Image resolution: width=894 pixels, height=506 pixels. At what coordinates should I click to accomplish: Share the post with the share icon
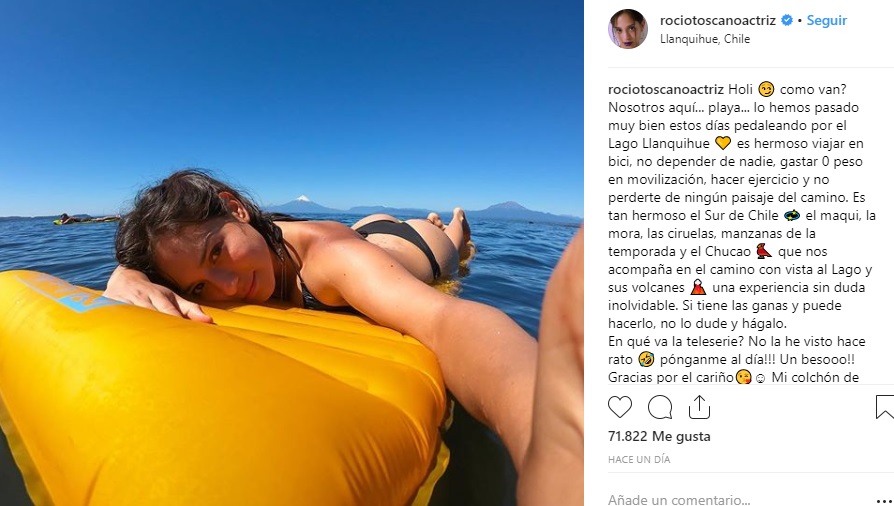[699, 407]
